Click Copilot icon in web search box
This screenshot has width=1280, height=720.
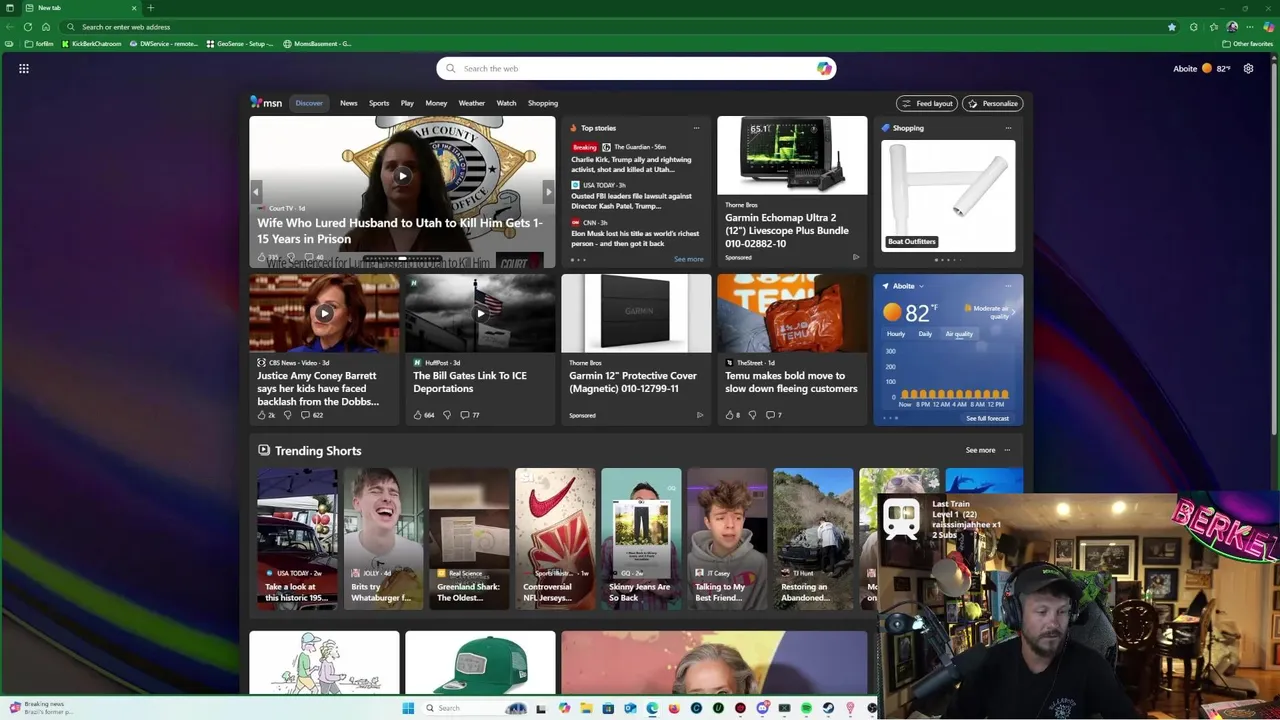[x=824, y=68]
